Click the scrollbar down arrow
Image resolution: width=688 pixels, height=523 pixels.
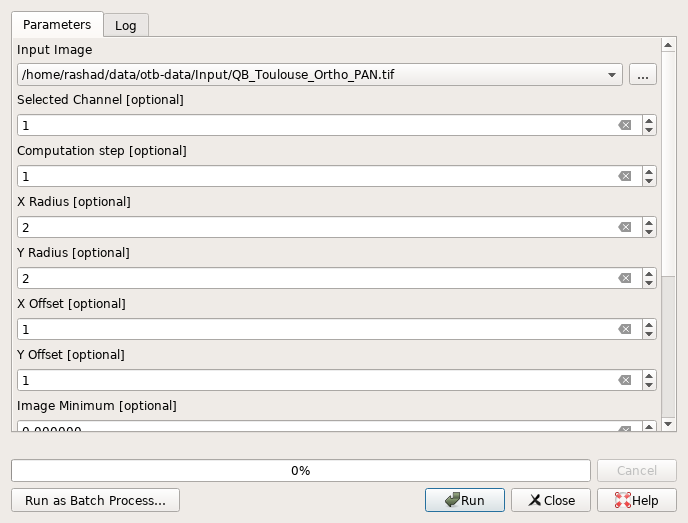[x=668, y=424]
